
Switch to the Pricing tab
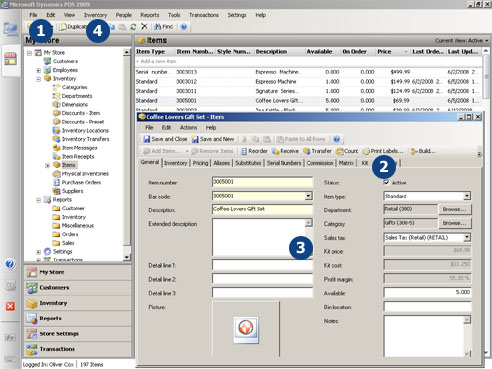click(200, 163)
